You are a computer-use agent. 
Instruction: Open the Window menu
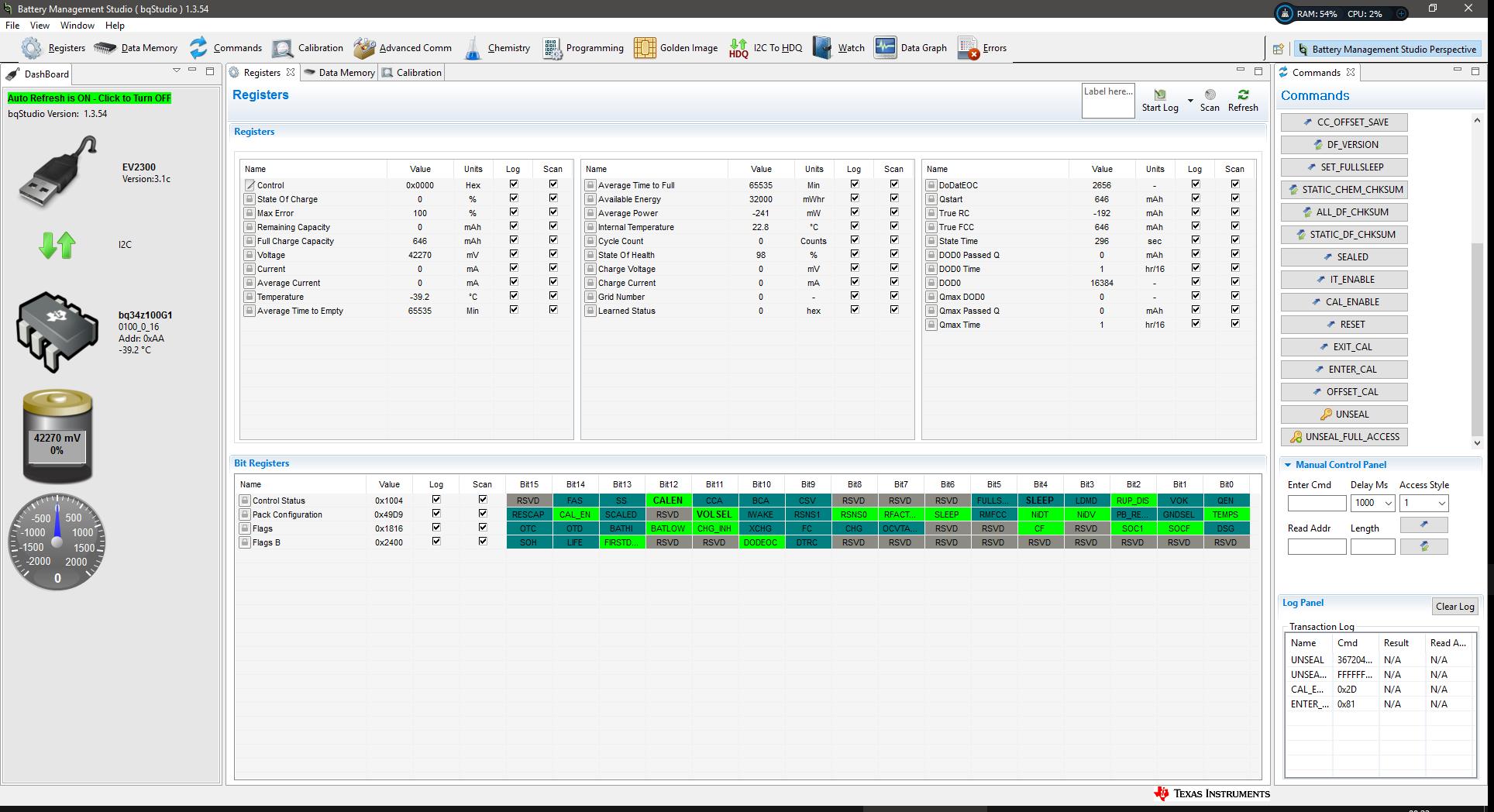pos(77,26)
